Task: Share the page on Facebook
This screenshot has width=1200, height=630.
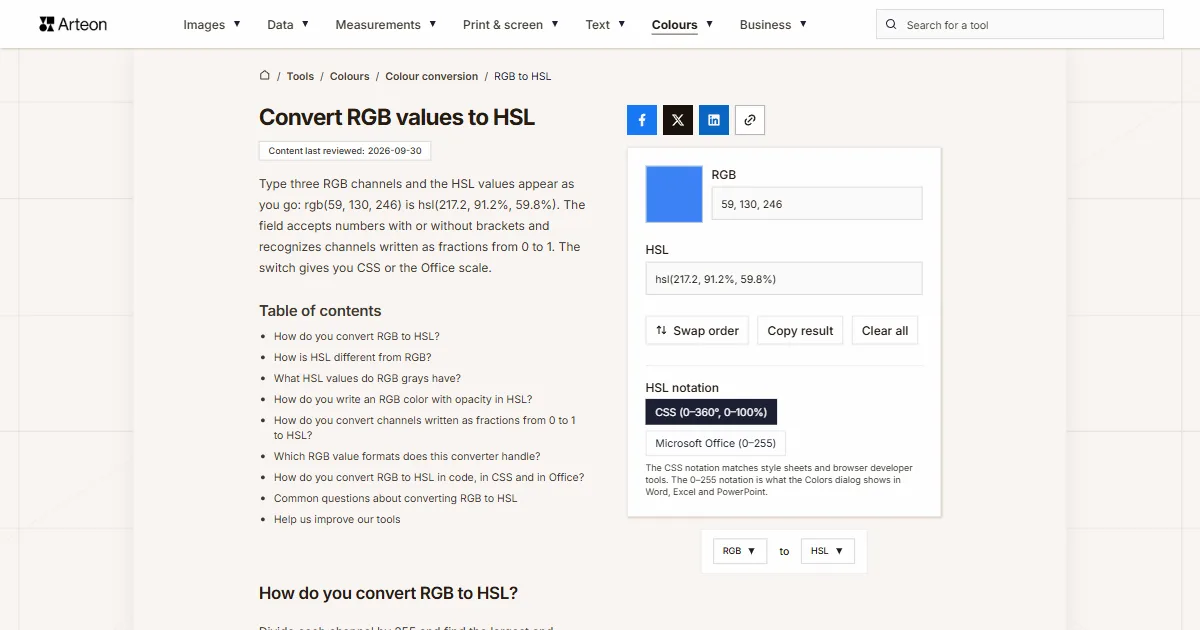Action: [x=642, y=120]
